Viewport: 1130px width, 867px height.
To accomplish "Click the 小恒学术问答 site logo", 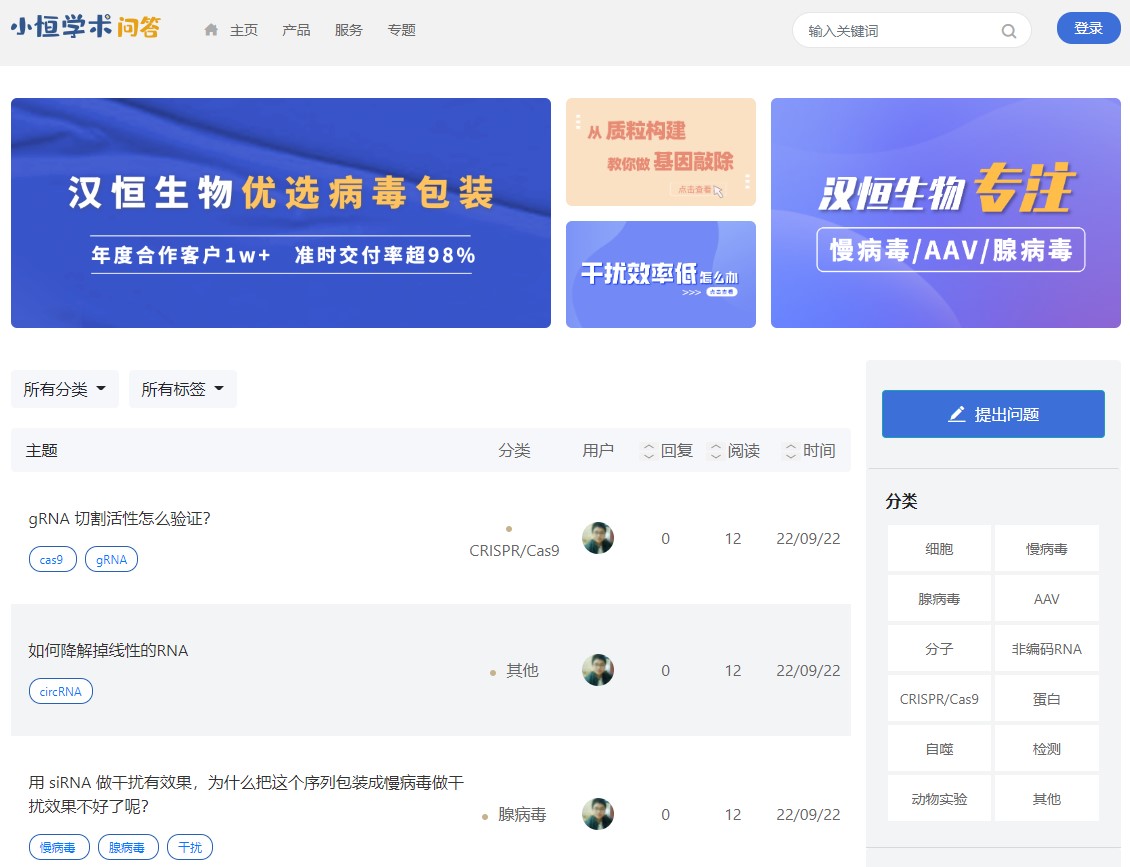I will [x=85, y=29].
